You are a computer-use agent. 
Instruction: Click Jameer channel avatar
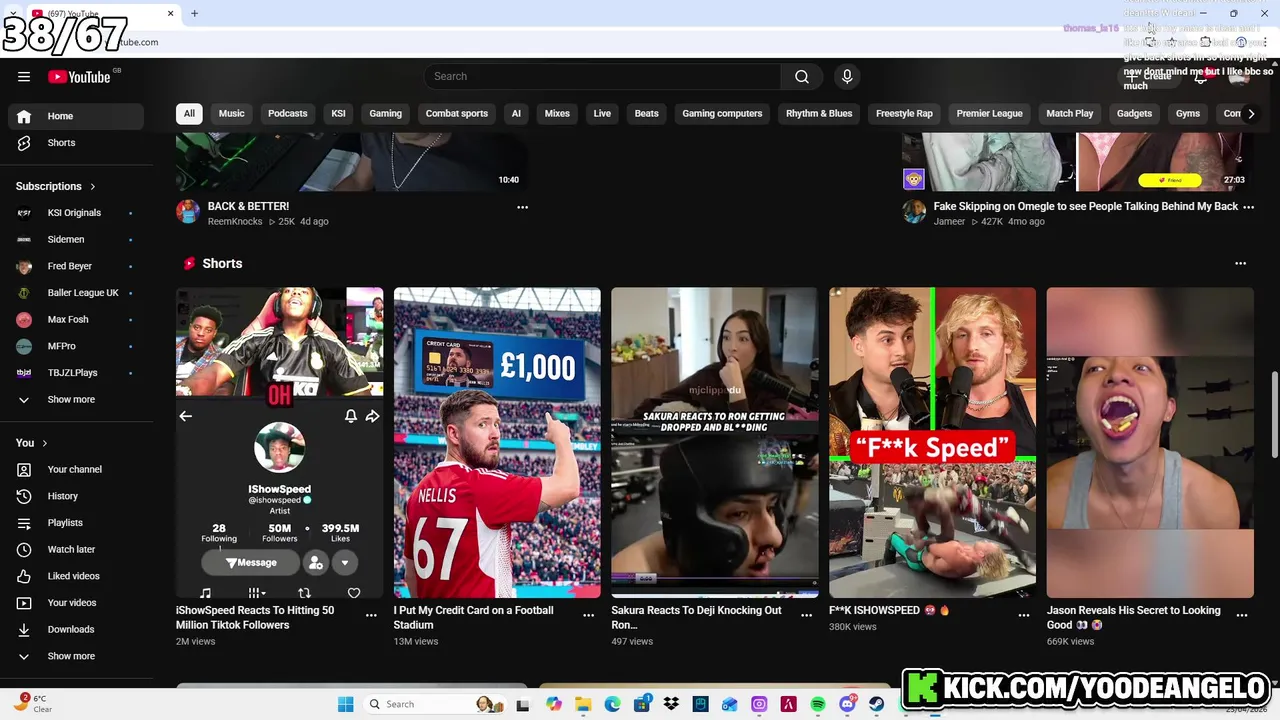coord(914,211)
